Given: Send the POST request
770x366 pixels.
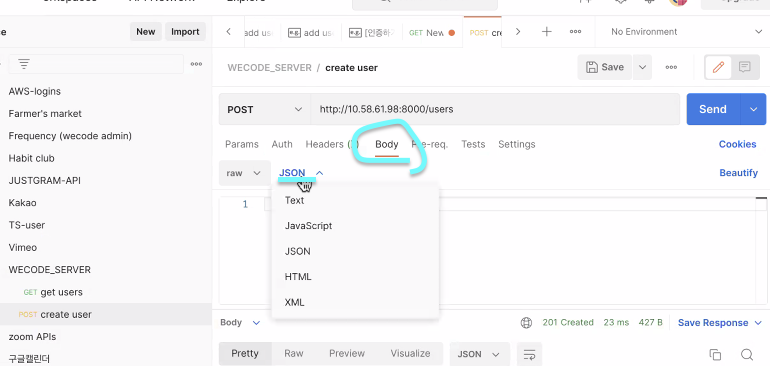Looking at the screenshot, I should point(713,109).
